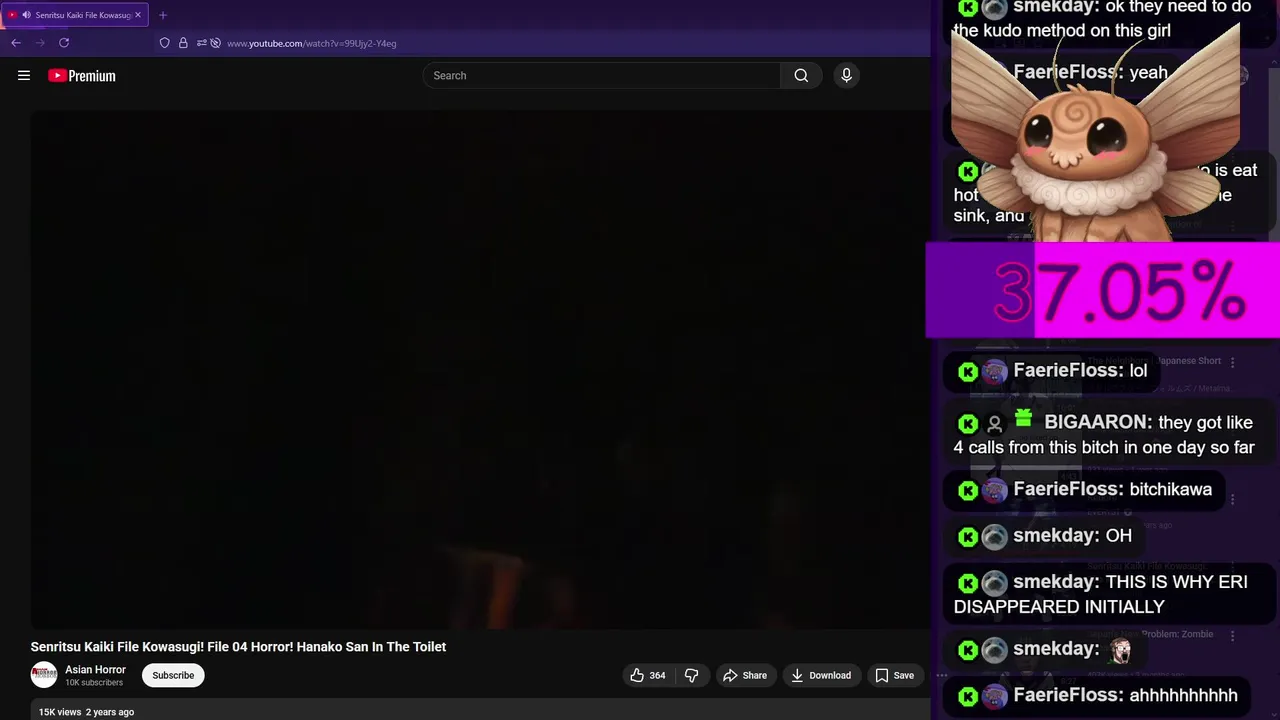Open options for The Neighbors Japanese Short
Image resolution: width=1280 pixels, height=720 pixels.
pos(1232,362)
